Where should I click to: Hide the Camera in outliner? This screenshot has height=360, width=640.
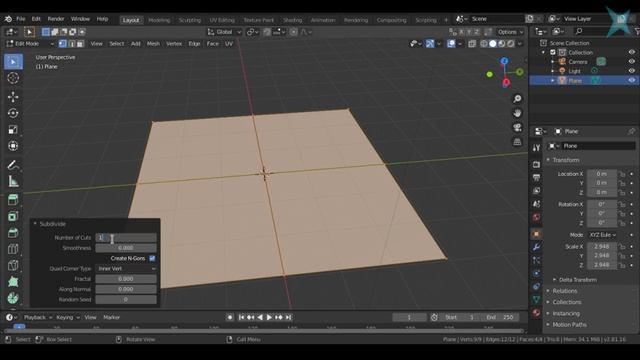tap(631, 62)
